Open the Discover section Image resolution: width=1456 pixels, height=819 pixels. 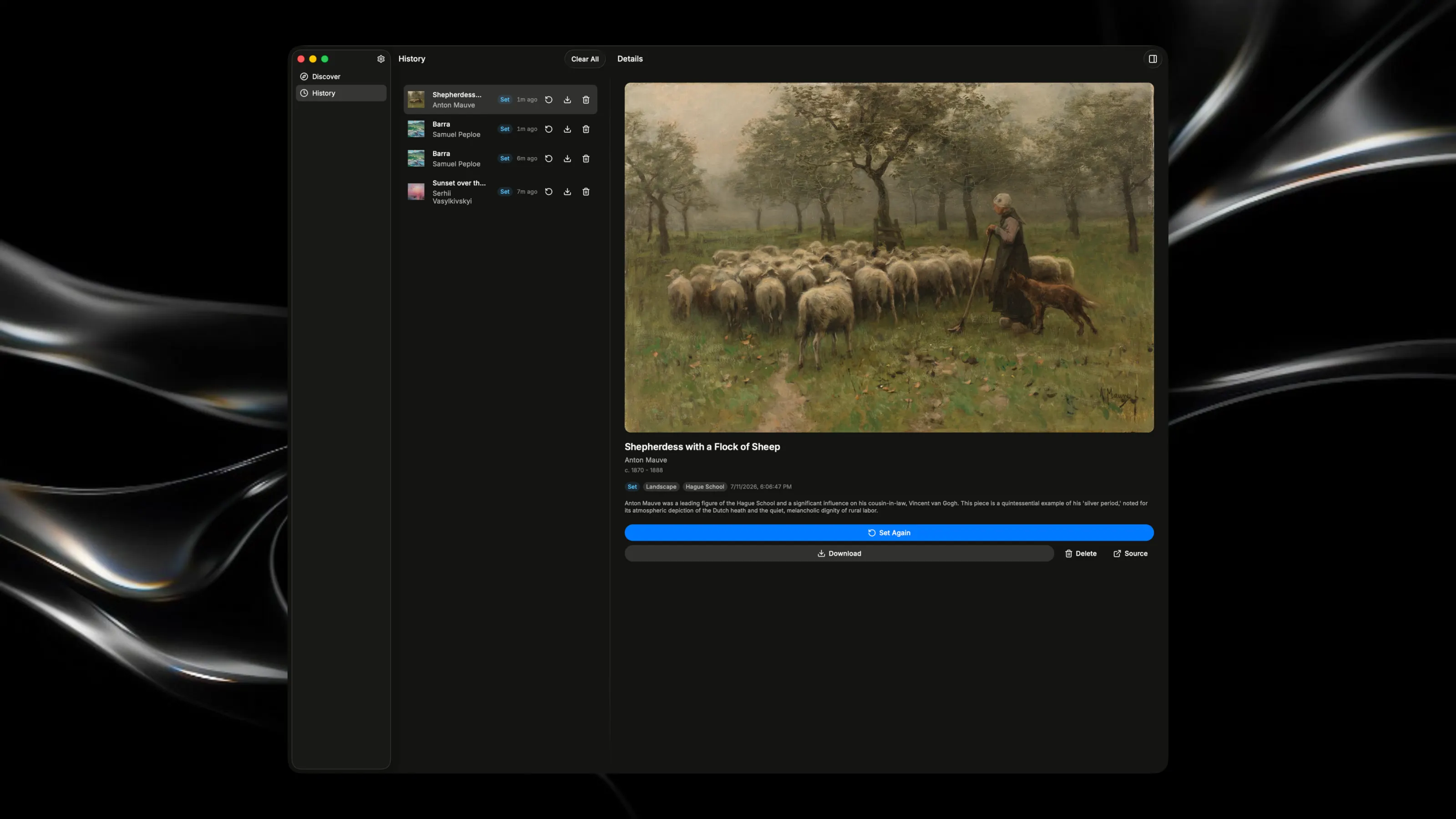tap(341, 76)
